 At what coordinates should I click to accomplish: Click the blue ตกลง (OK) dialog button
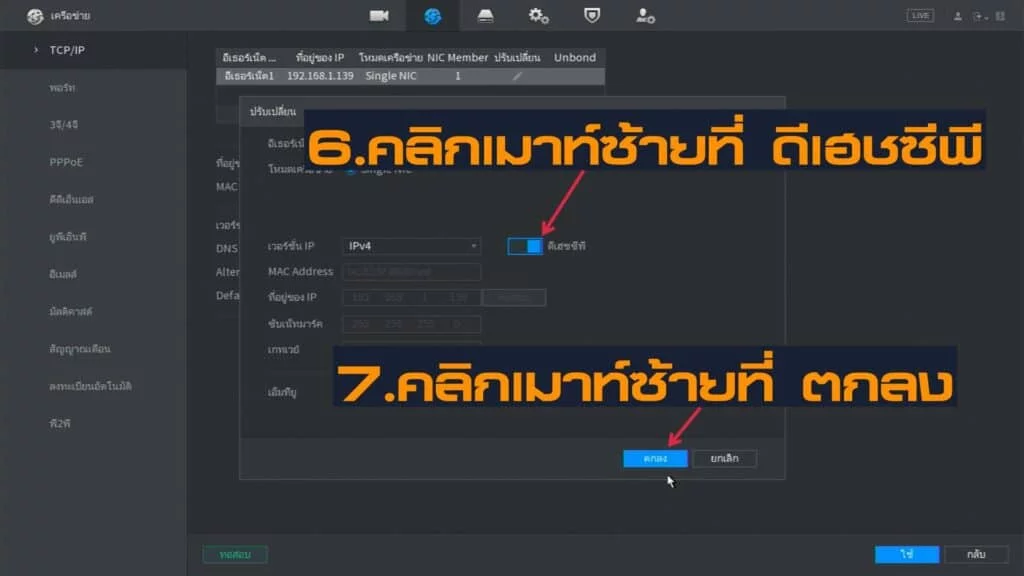pos(655,458)
